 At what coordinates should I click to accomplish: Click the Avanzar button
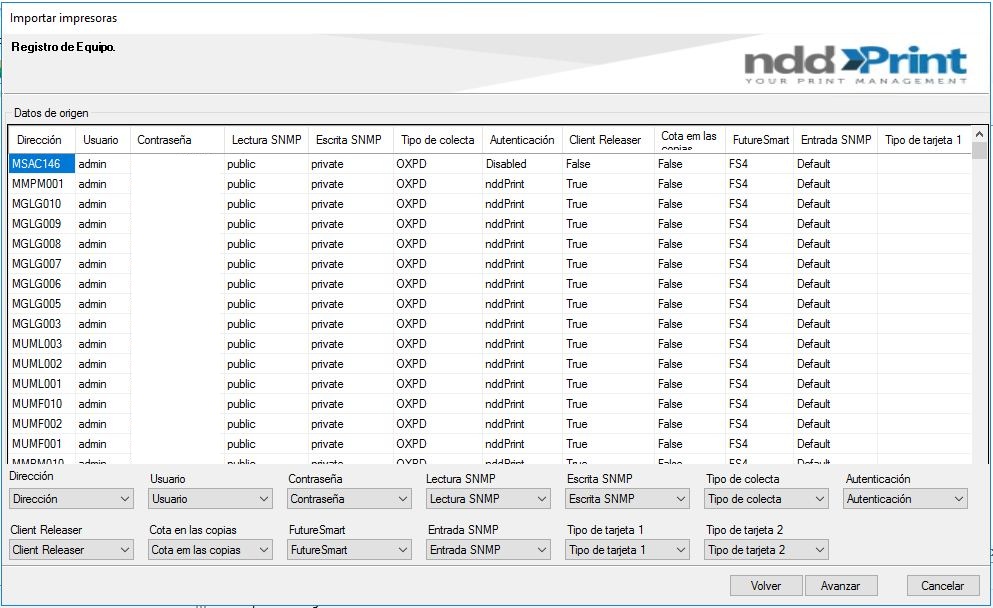pos(841,586)
